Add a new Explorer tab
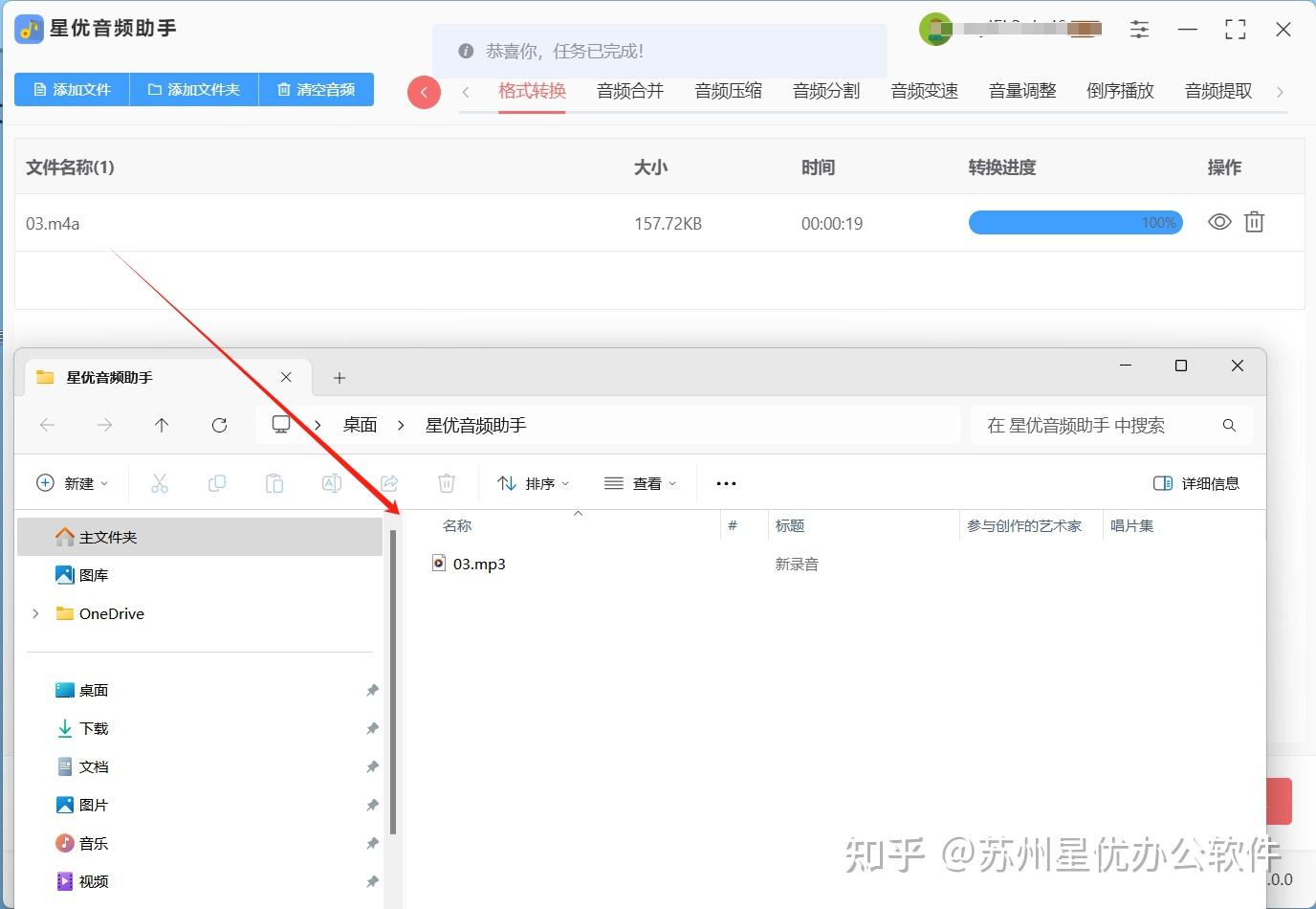1316x909 pixels. point(340,378)
